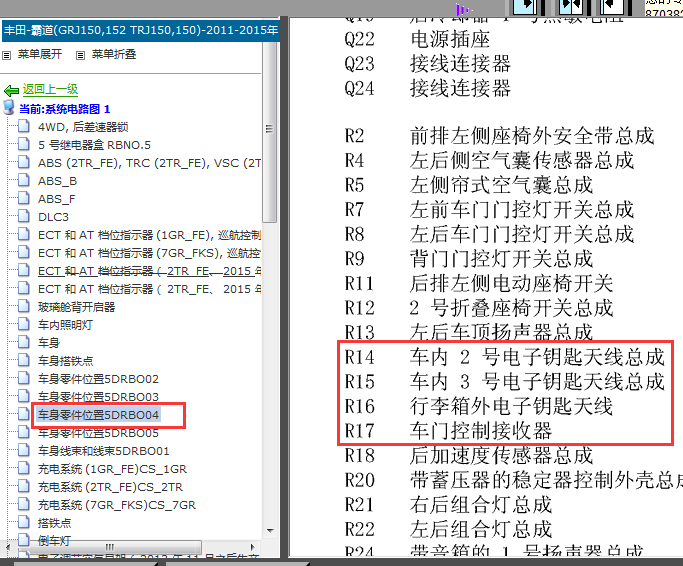Open ECT 和 AT 档位指示器 (7GR_FKS) entry
The width and height of the screenshot is (683, 566).
[x=149, y=253]
